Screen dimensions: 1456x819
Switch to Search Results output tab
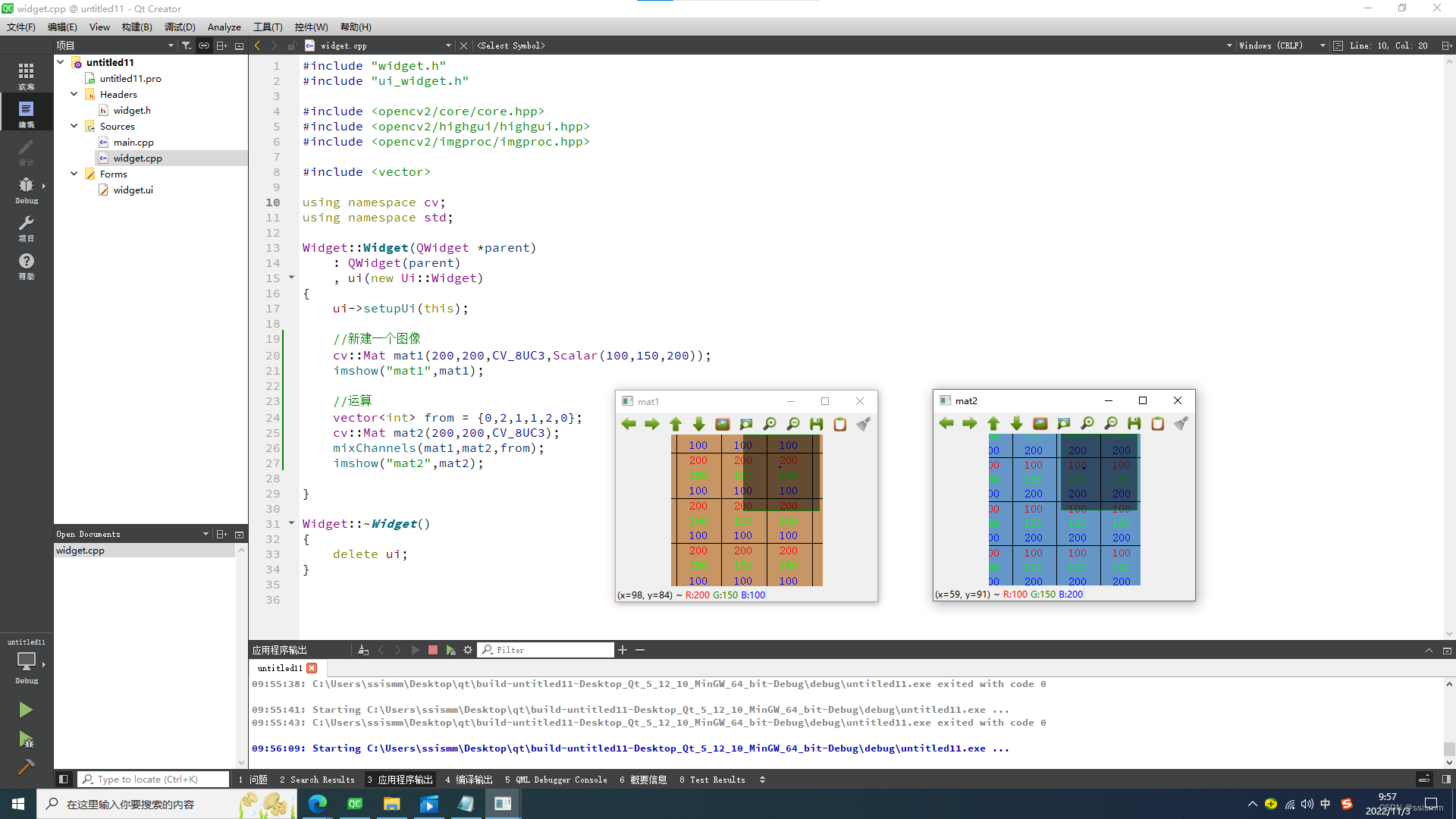317,780
